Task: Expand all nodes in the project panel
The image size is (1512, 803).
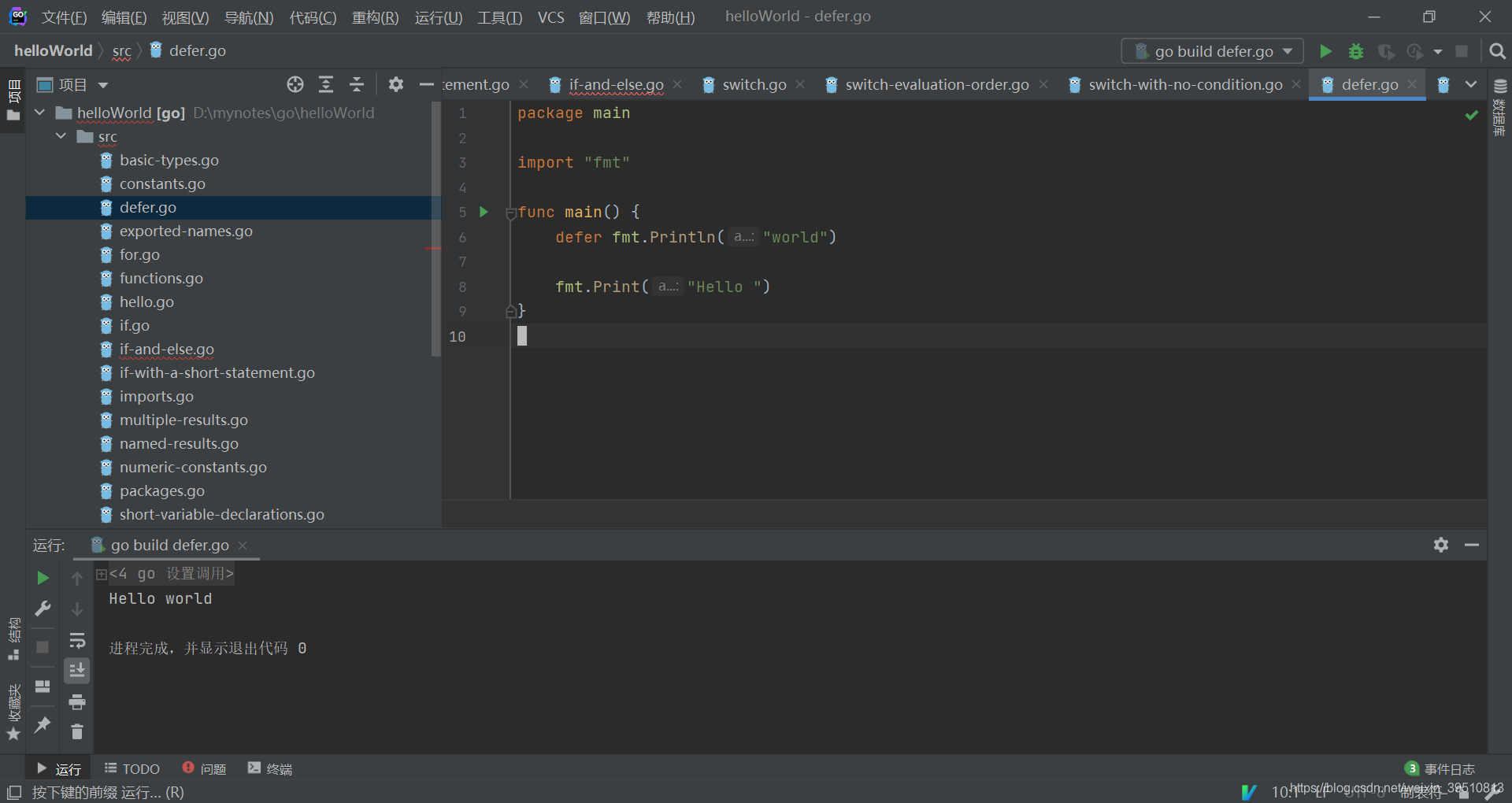Action: point(326,84)
